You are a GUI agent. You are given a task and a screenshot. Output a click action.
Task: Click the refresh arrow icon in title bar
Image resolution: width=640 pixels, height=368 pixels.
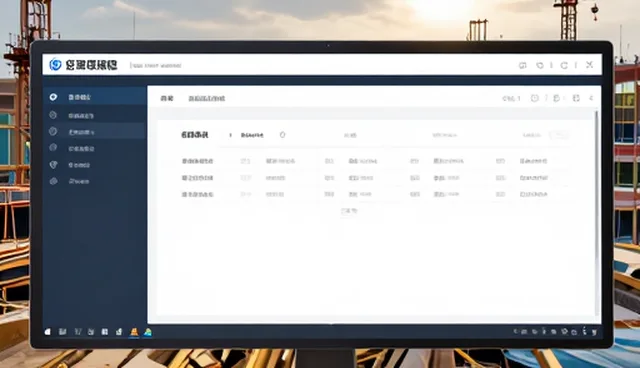click(x=564, y=65)
